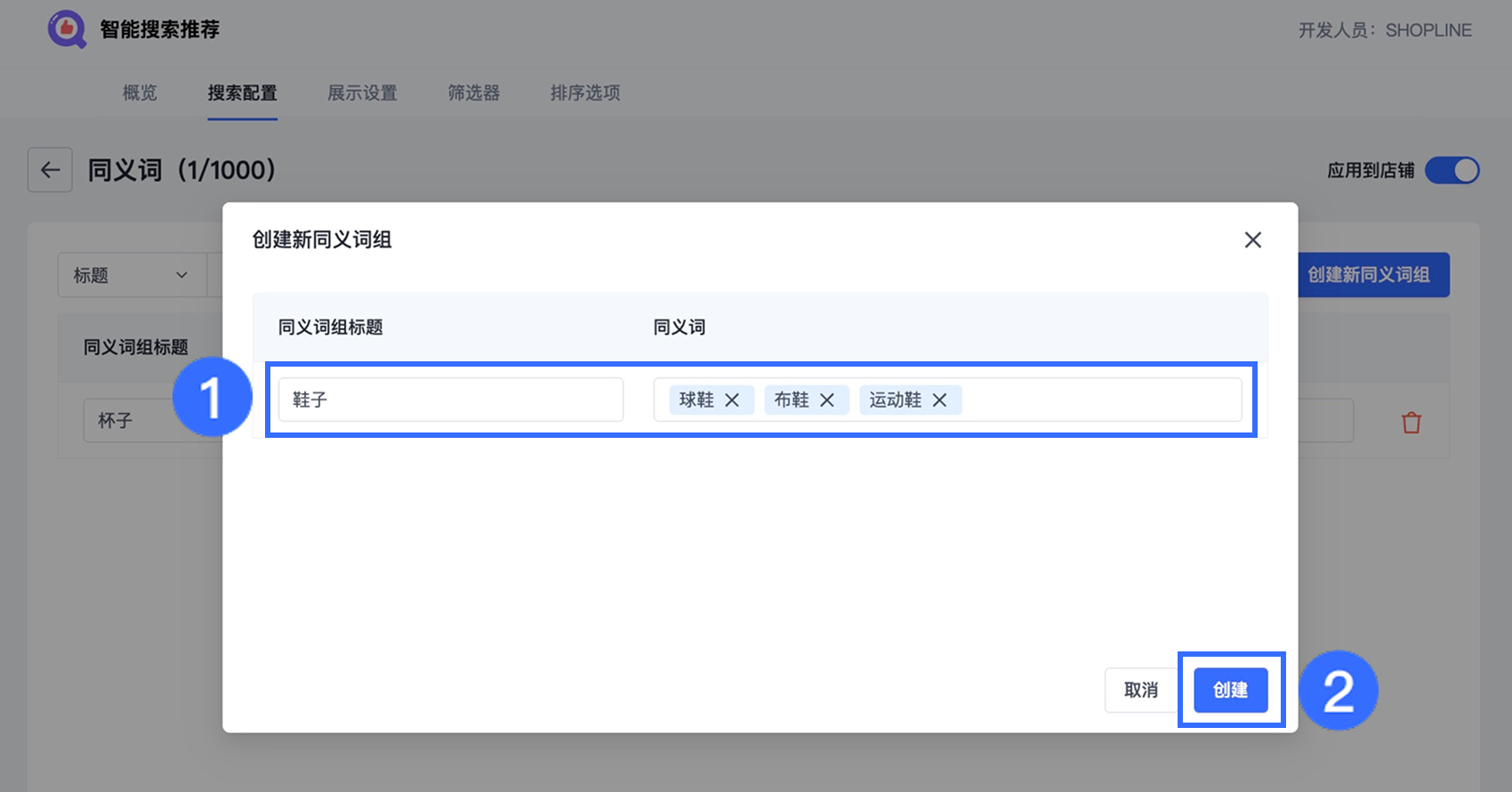Go to the 展示设置 tab
The height and width of the screenshot is (792, 1512).
click(362, 93)
